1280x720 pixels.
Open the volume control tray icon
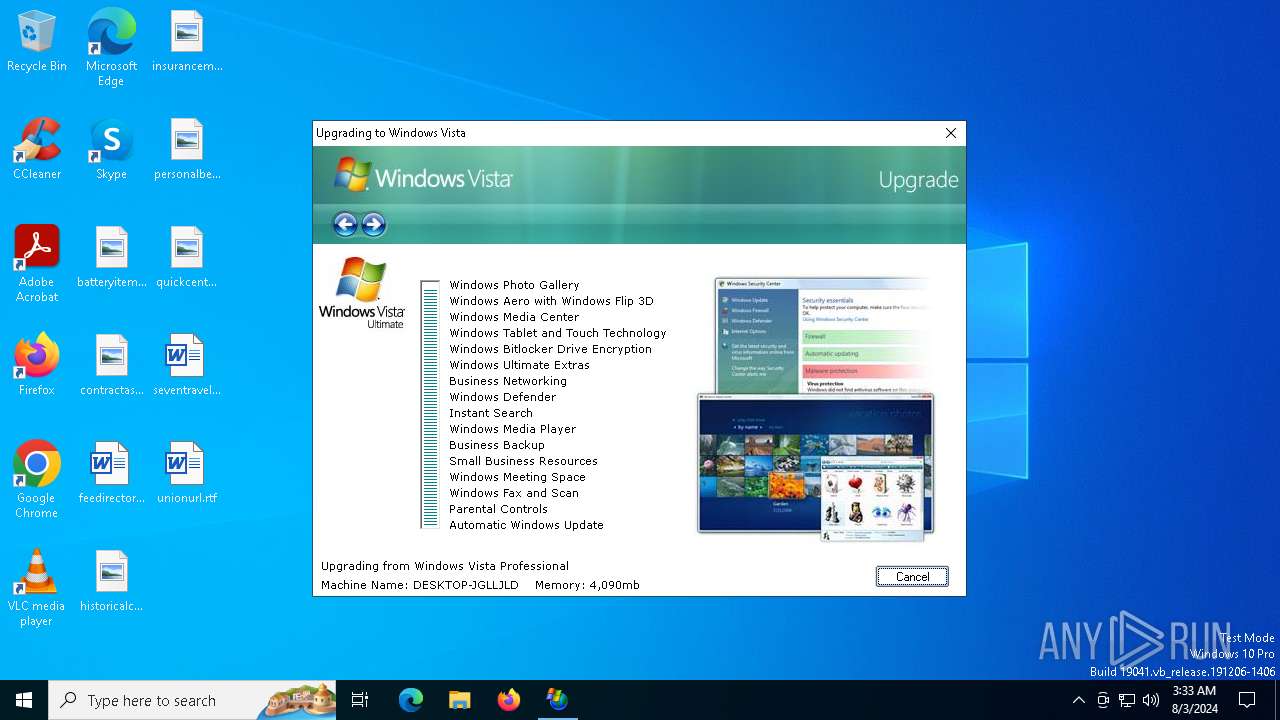[x=1151, y=700]
